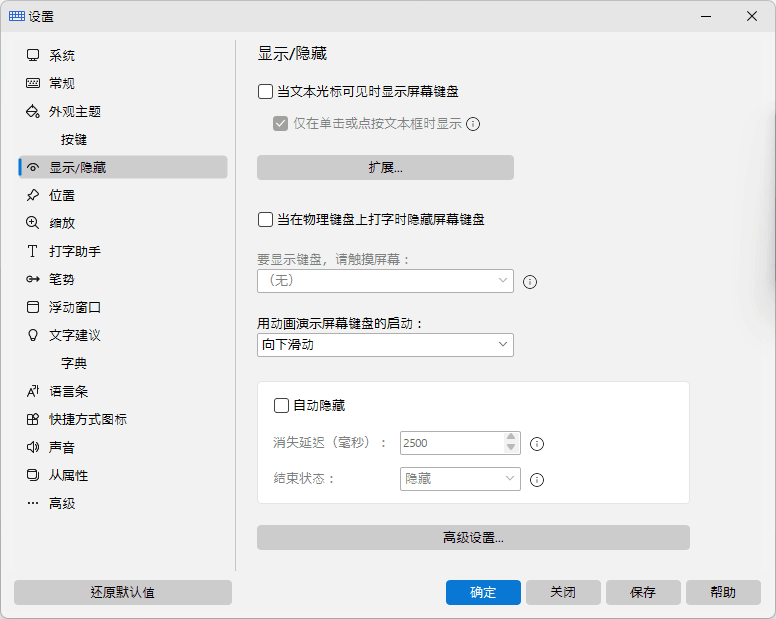Click the gesture icon for 笔势
Image resolution: width=776 pixels, height=619 pixels.
[33, 280]
